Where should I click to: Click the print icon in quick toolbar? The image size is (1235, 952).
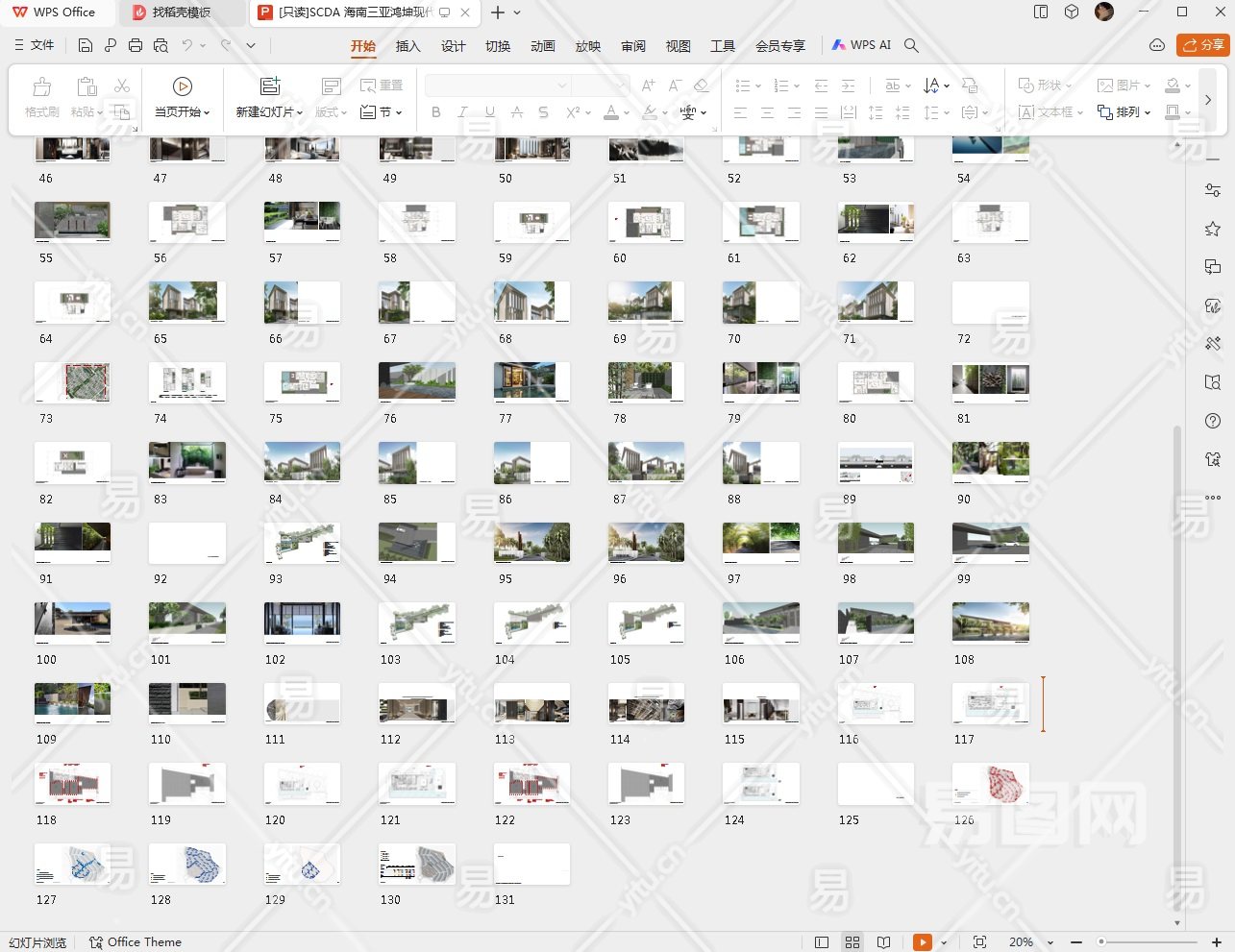pyautogui.click(x=136, y=45)
